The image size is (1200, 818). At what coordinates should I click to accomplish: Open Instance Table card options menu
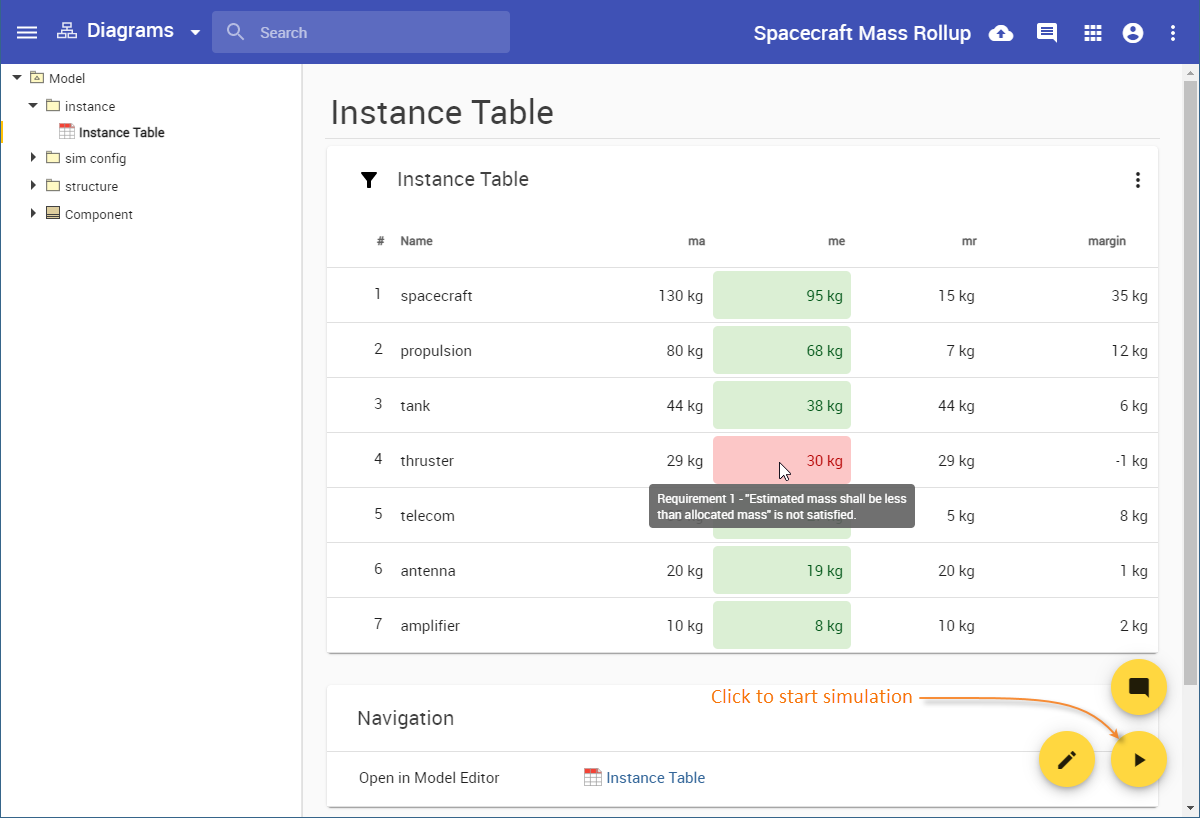pos(1137,180)
